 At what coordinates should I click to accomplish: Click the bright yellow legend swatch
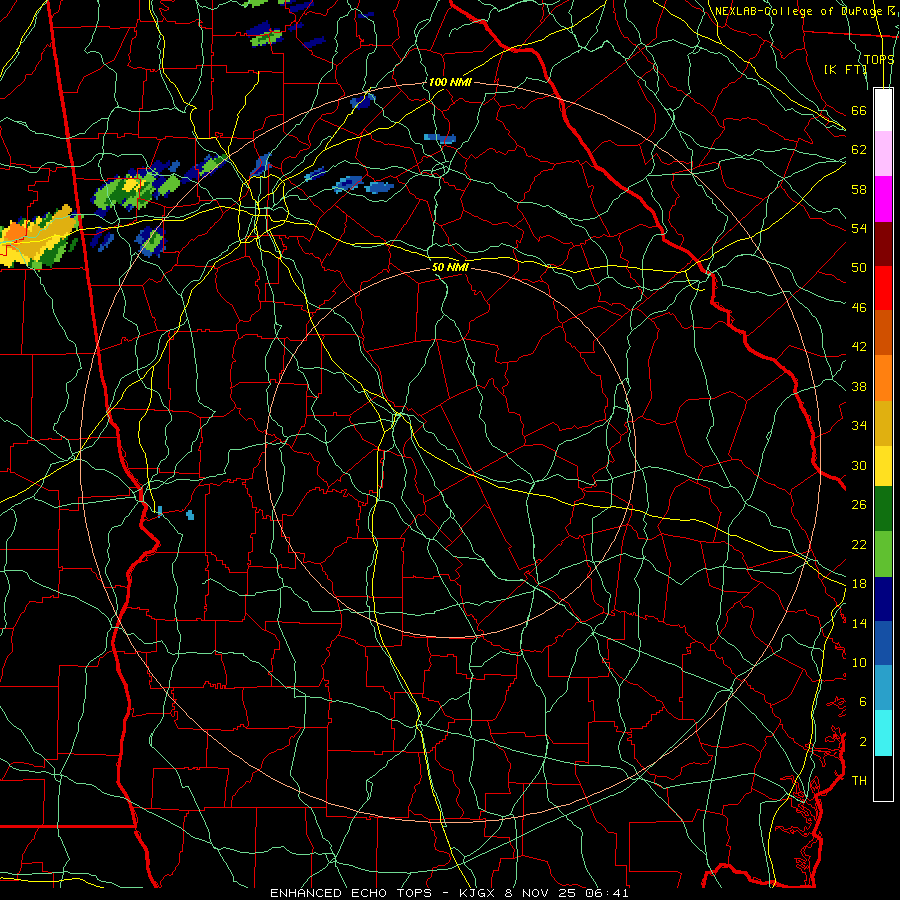coord(883,465)
